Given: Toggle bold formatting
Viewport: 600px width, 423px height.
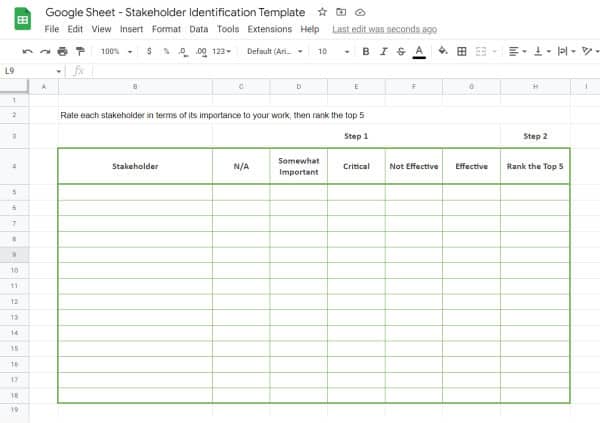Looking at the screenshot, I should tap(365, 51).
